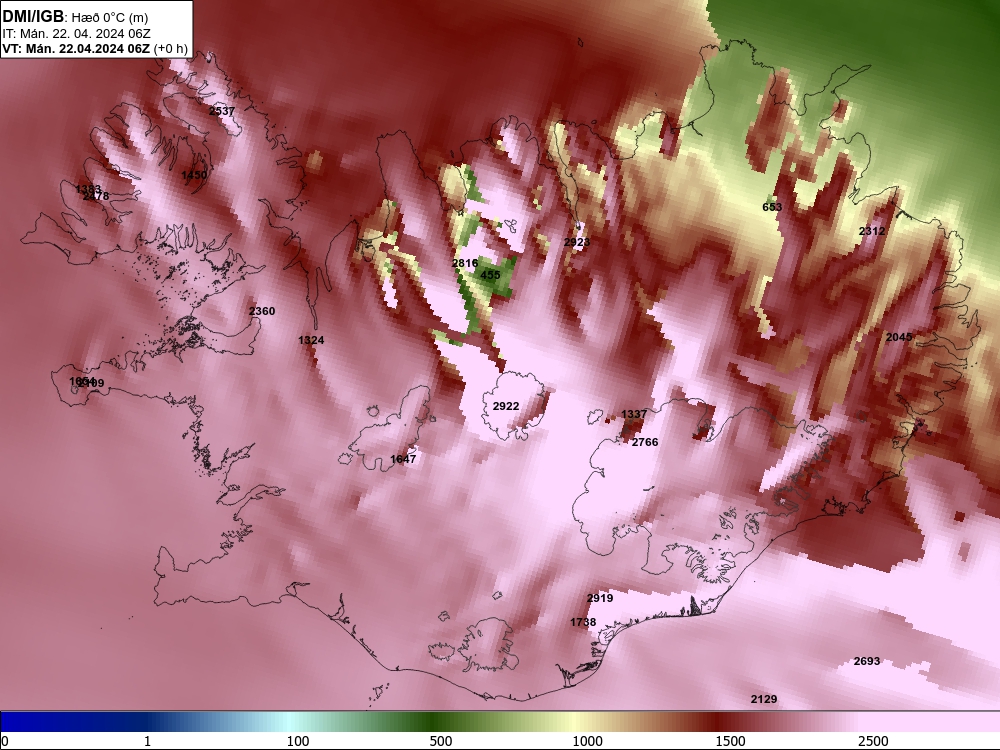Click the 1450 height label

pos(194,175)
